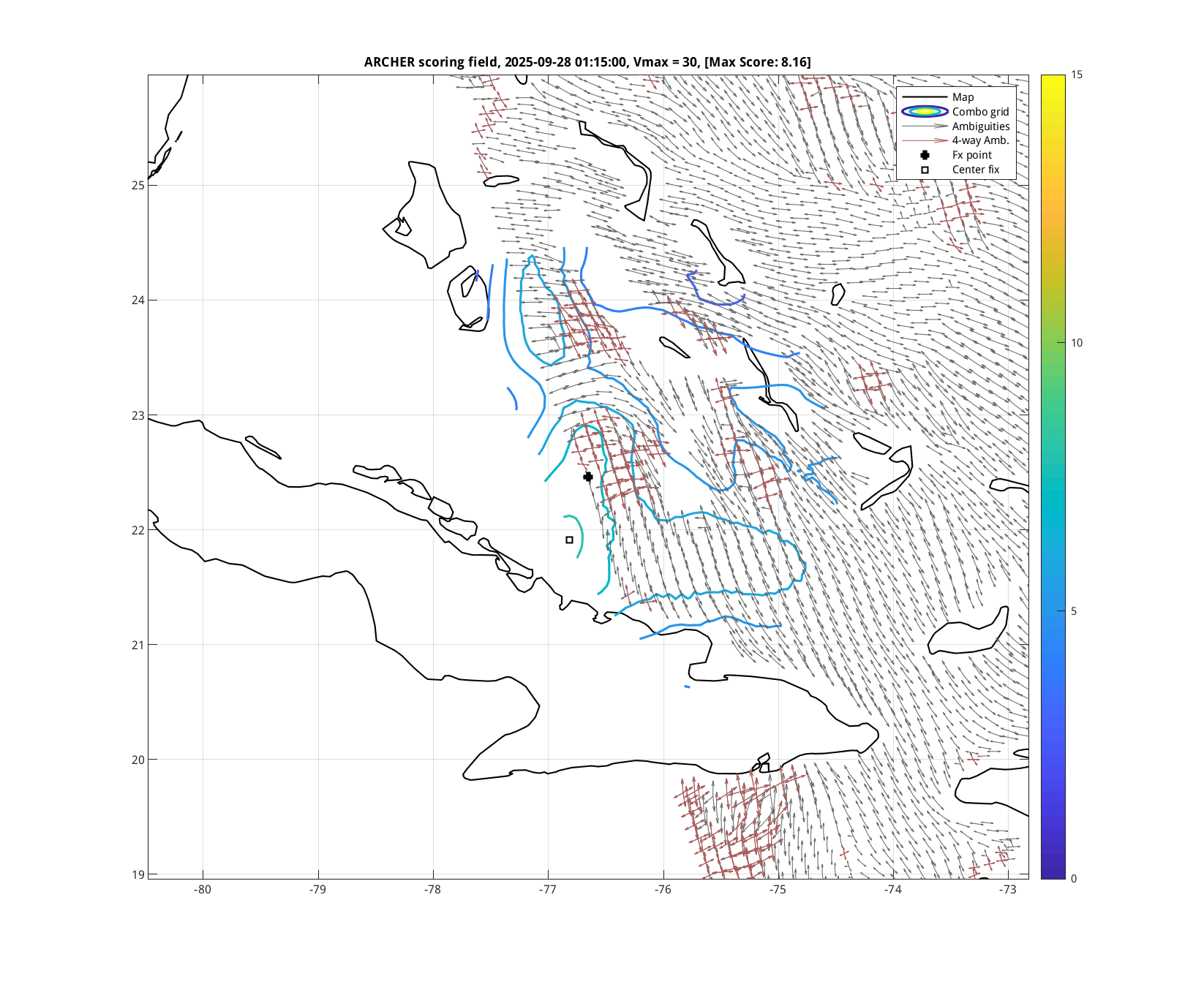The image size is (1204, 987).
Task: Click the dark blue bottom of the colorbar
Action: tap(1053, 874)
